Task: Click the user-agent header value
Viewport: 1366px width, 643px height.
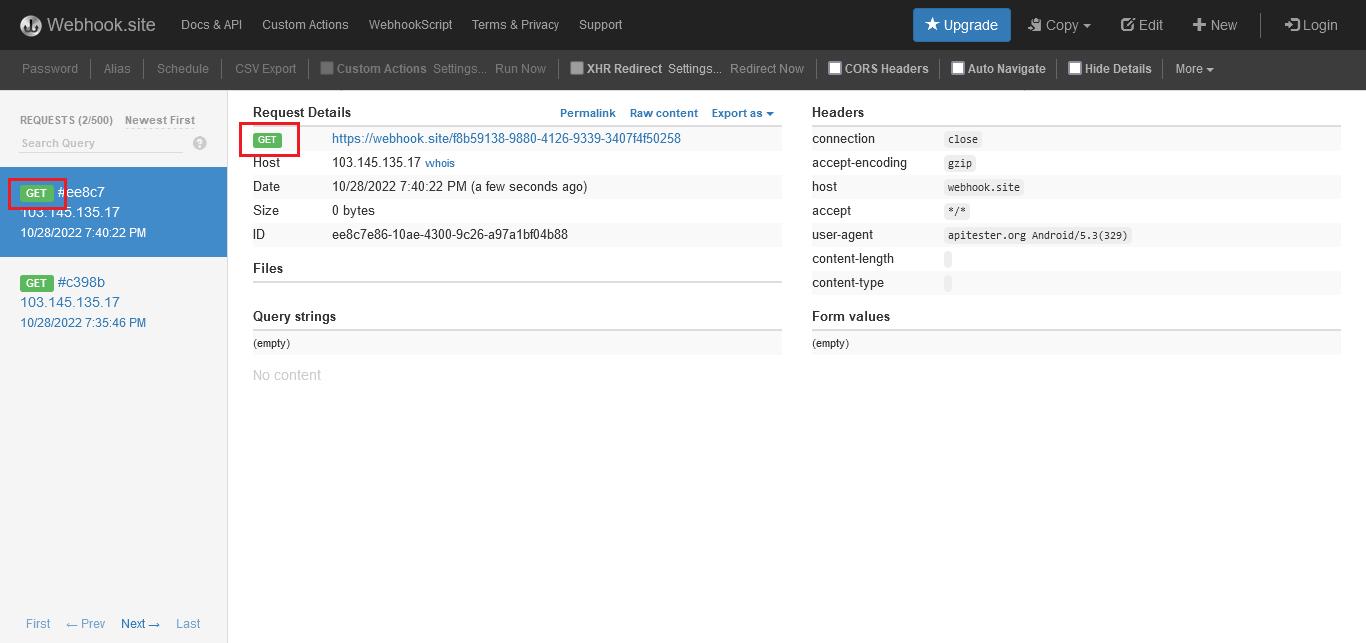Action: point(1038,235)
